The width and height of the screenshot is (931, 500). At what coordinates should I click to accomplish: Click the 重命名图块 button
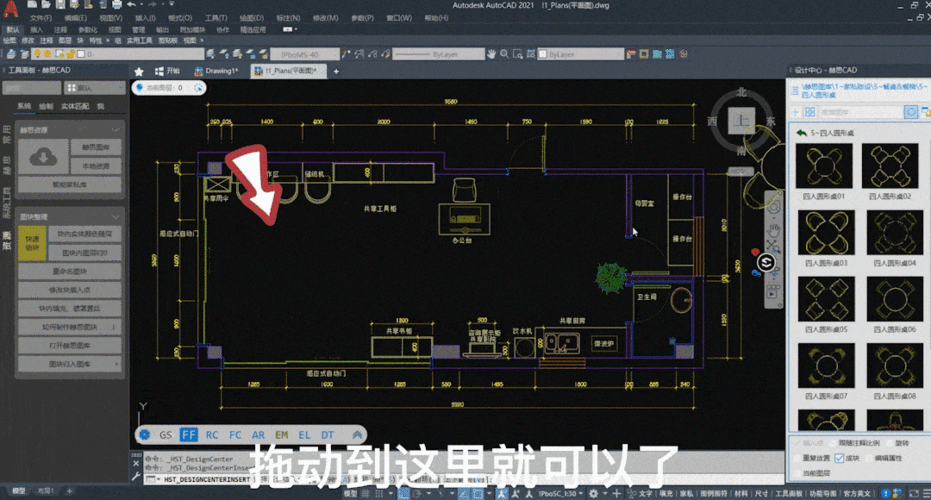(70, 271)
